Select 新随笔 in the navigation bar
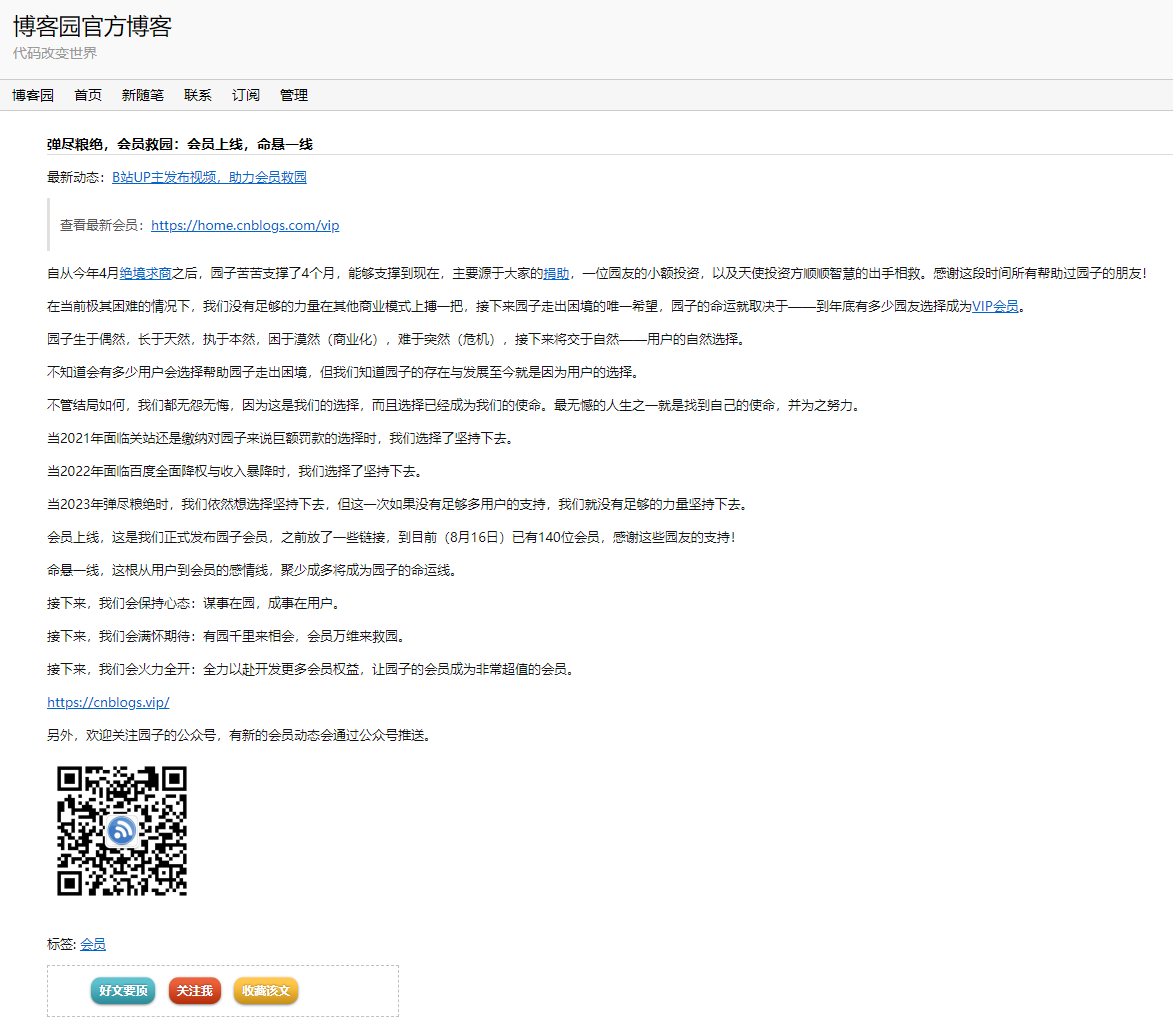This screenshot has height=1028, width=1173. coord(142,95)
